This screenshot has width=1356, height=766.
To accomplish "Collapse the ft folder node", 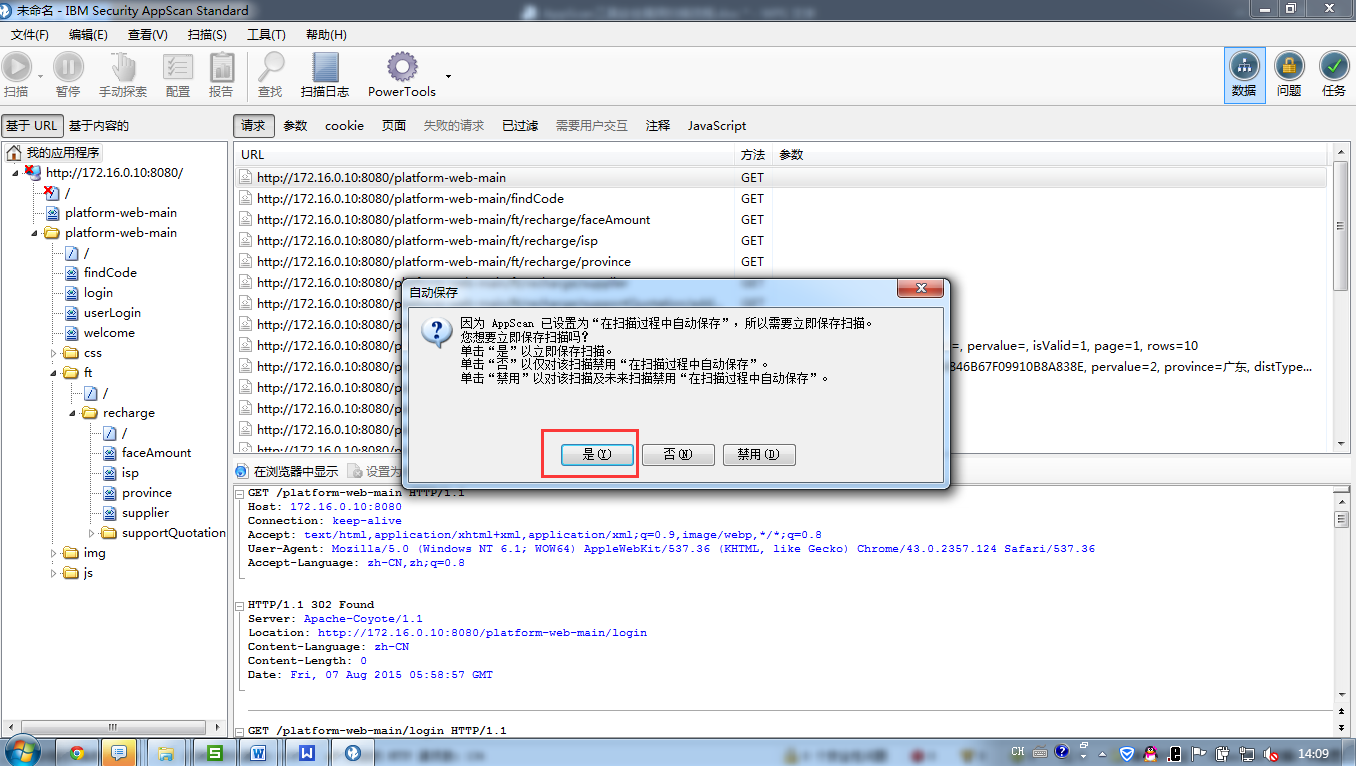I will (x=54, y=373).
